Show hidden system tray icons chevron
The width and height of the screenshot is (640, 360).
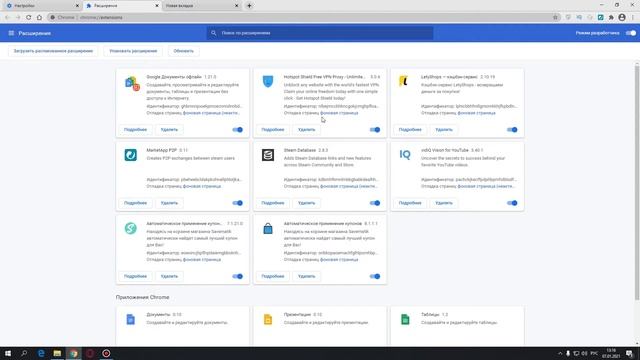[x=560, y=353]
